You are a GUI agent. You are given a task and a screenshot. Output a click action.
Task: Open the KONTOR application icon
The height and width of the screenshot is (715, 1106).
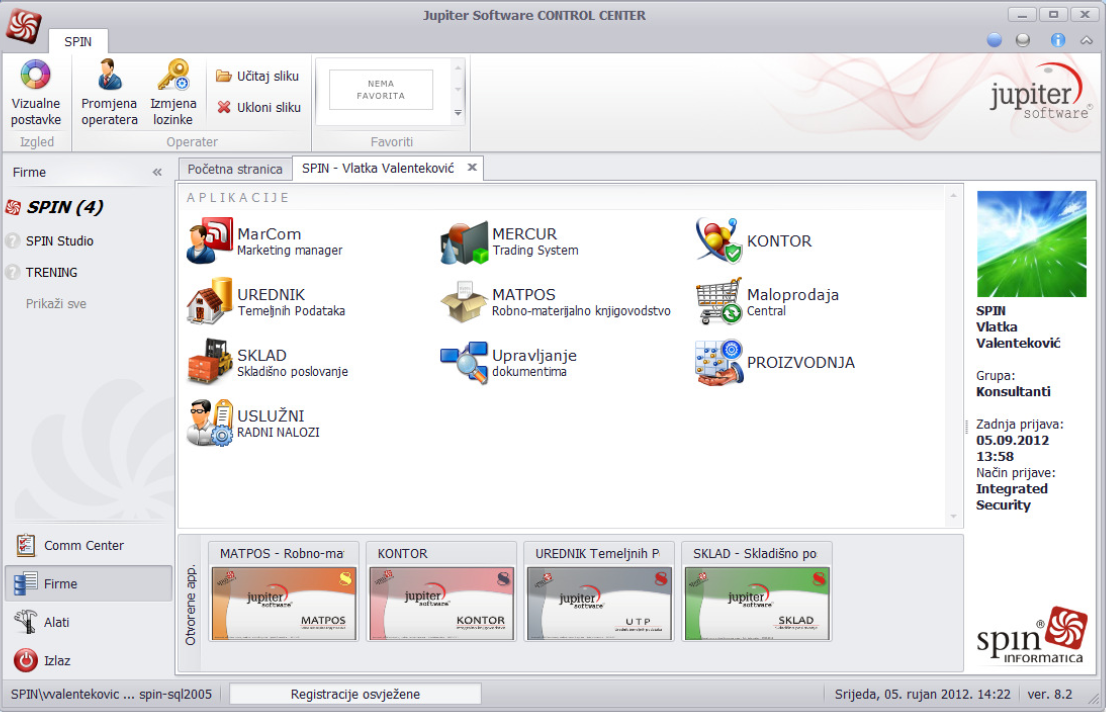pyautogui.click(x=720, y=241)
